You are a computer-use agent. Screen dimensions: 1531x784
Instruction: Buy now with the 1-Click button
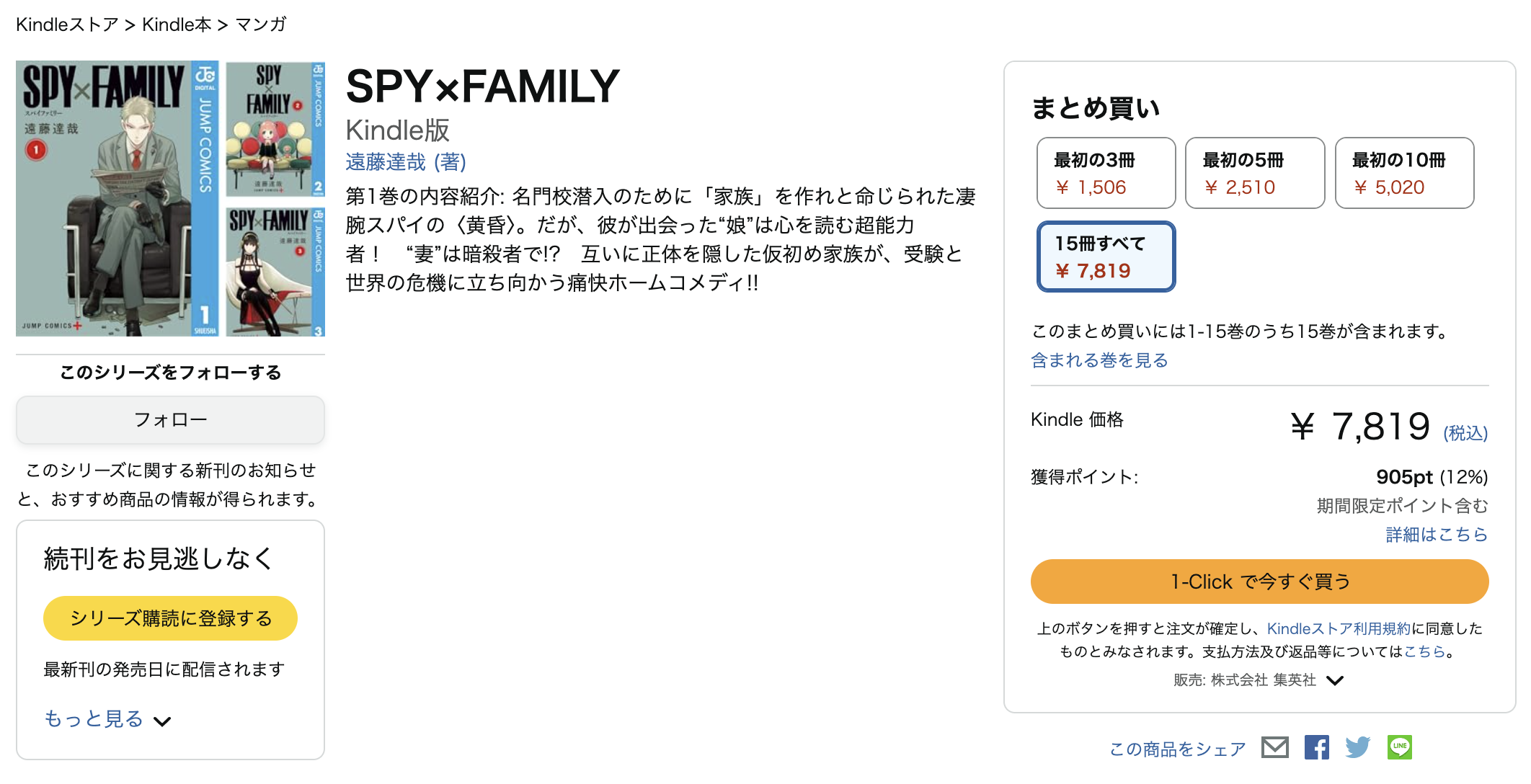click(x=1259, y=581)
